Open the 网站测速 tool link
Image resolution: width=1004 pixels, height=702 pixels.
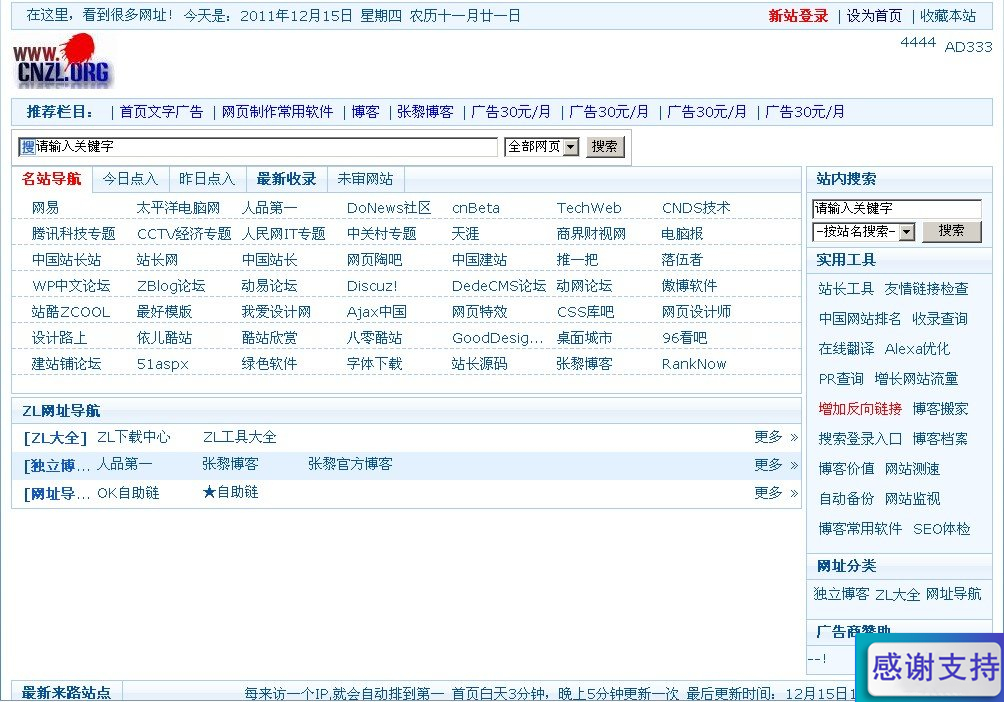(912, 469)
